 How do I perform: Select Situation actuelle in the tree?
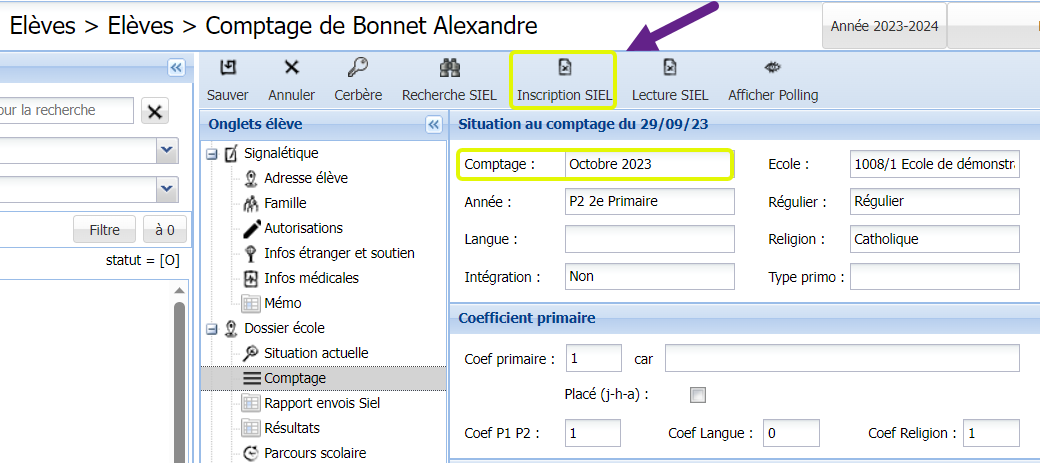point(316,353)
